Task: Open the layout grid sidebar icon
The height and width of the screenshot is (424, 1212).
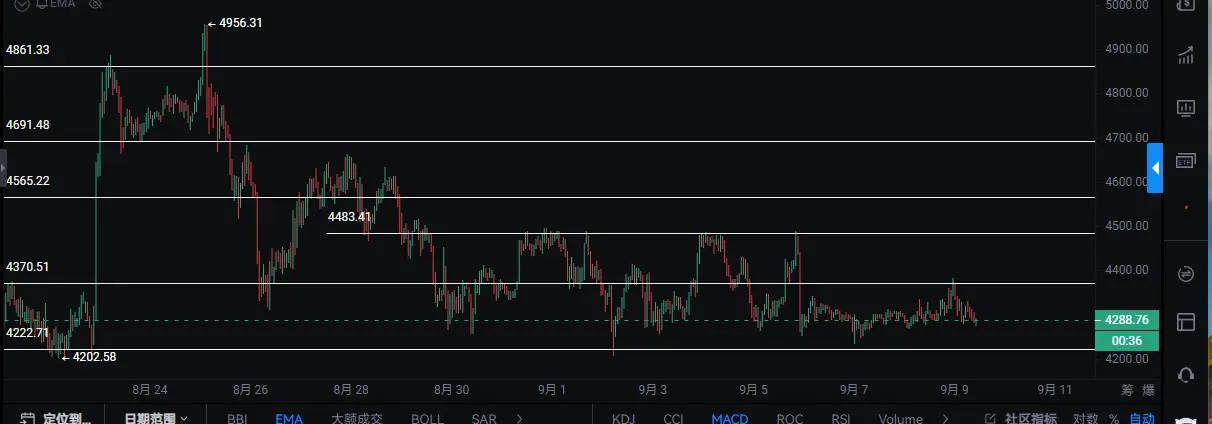Action: coord(1186,322)
